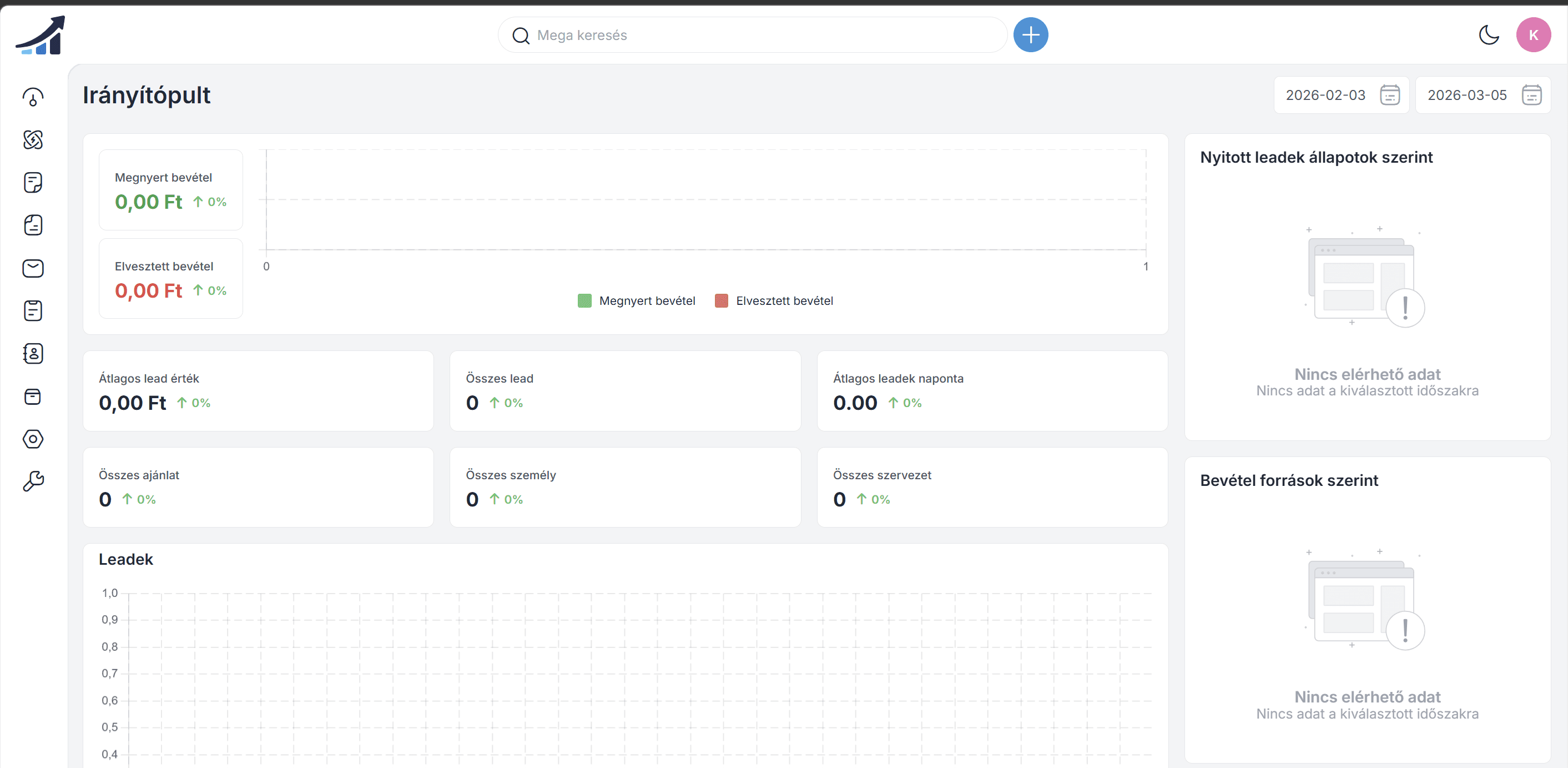This screenshot has width=1568, height=768.
Task: Open the start date calendar picker 2026-02-03
Action: coord(1390,95)
